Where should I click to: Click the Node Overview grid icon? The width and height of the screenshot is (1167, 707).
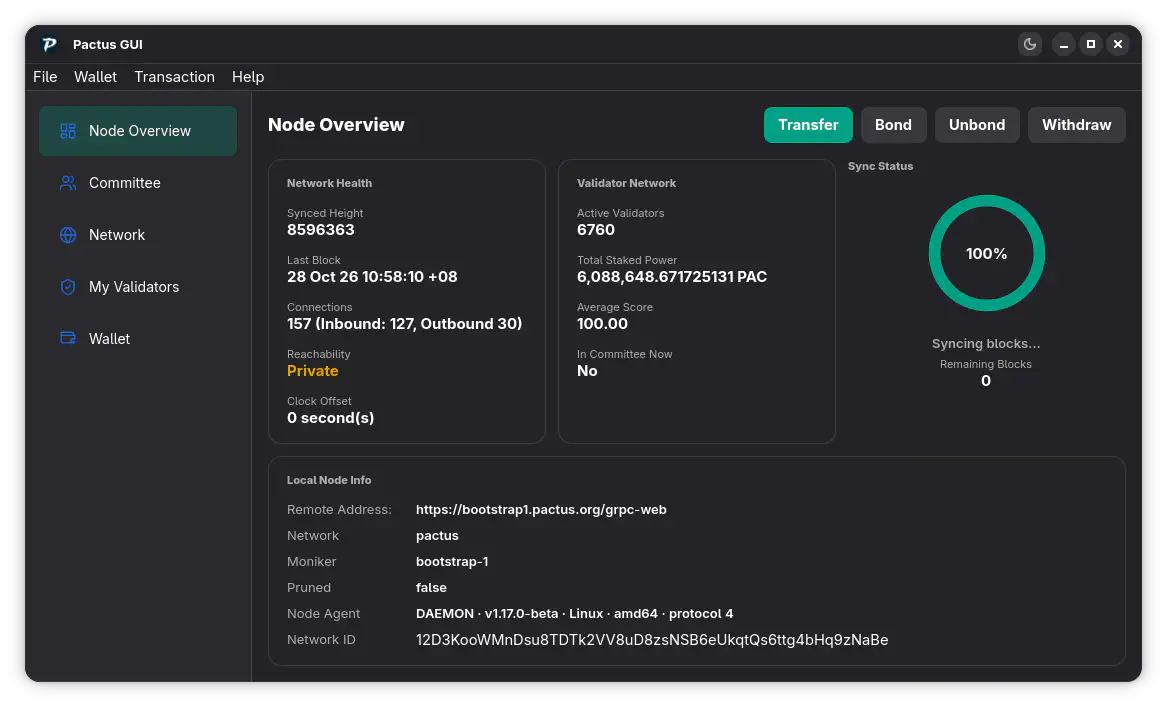(x=68, y=131)
